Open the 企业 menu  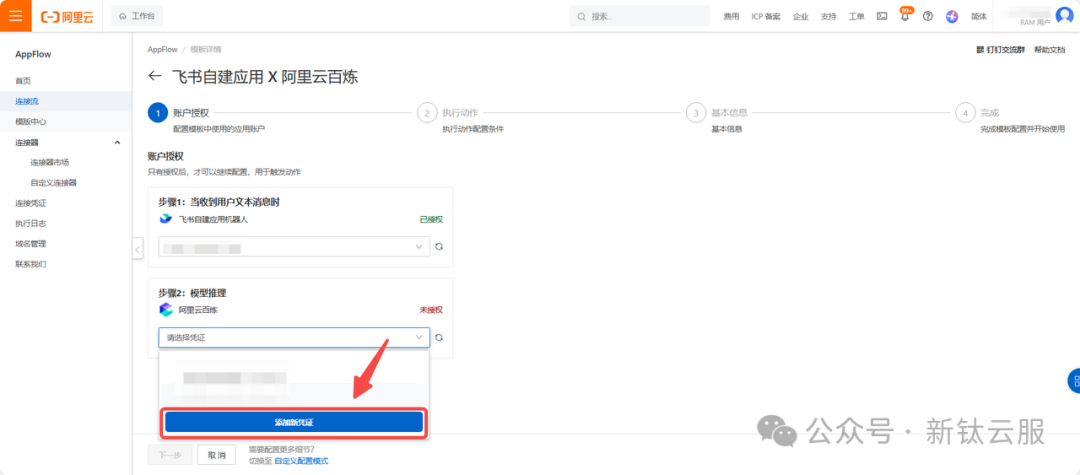(x=800, y=17)
